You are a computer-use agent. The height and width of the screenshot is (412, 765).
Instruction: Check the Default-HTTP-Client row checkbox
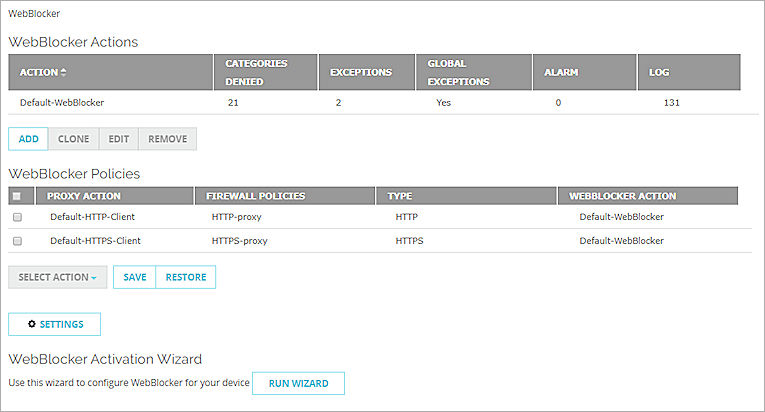[x=17, y=216]
